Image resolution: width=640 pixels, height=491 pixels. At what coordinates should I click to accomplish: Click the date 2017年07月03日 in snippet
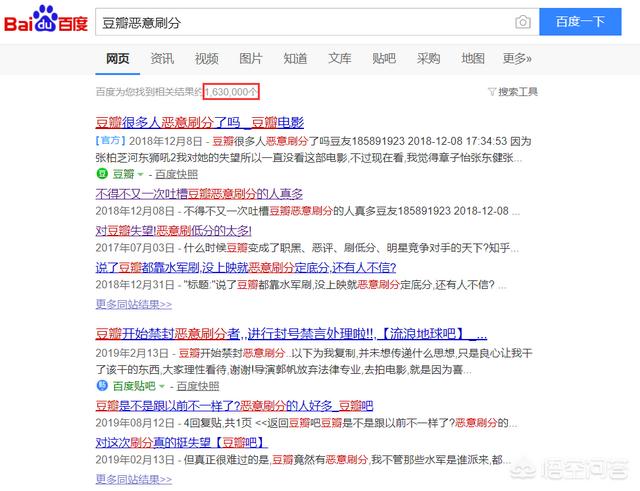tap(135, 248)
